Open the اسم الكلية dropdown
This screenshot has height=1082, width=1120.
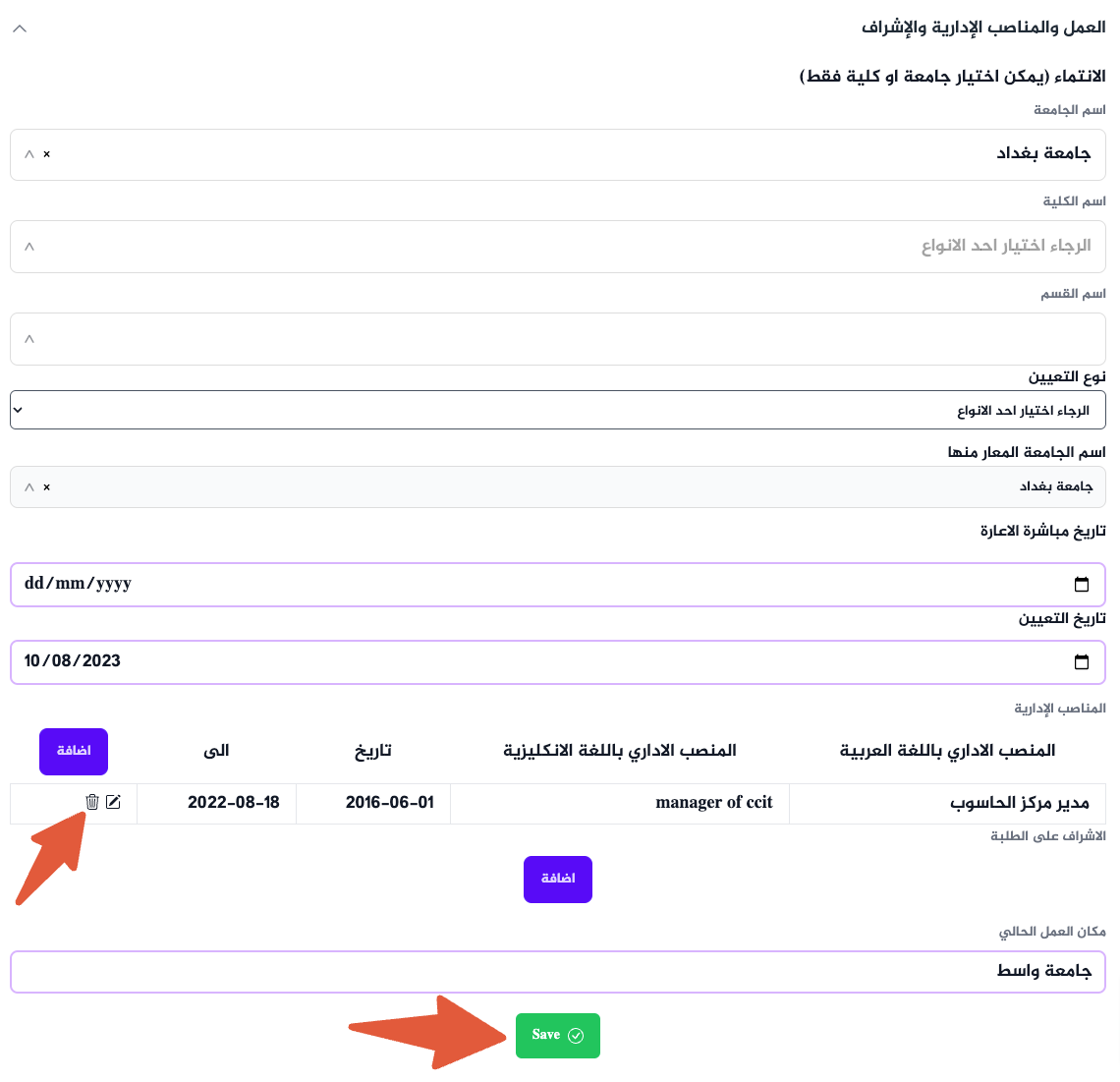pyautogui.click(x=558, y=247)
